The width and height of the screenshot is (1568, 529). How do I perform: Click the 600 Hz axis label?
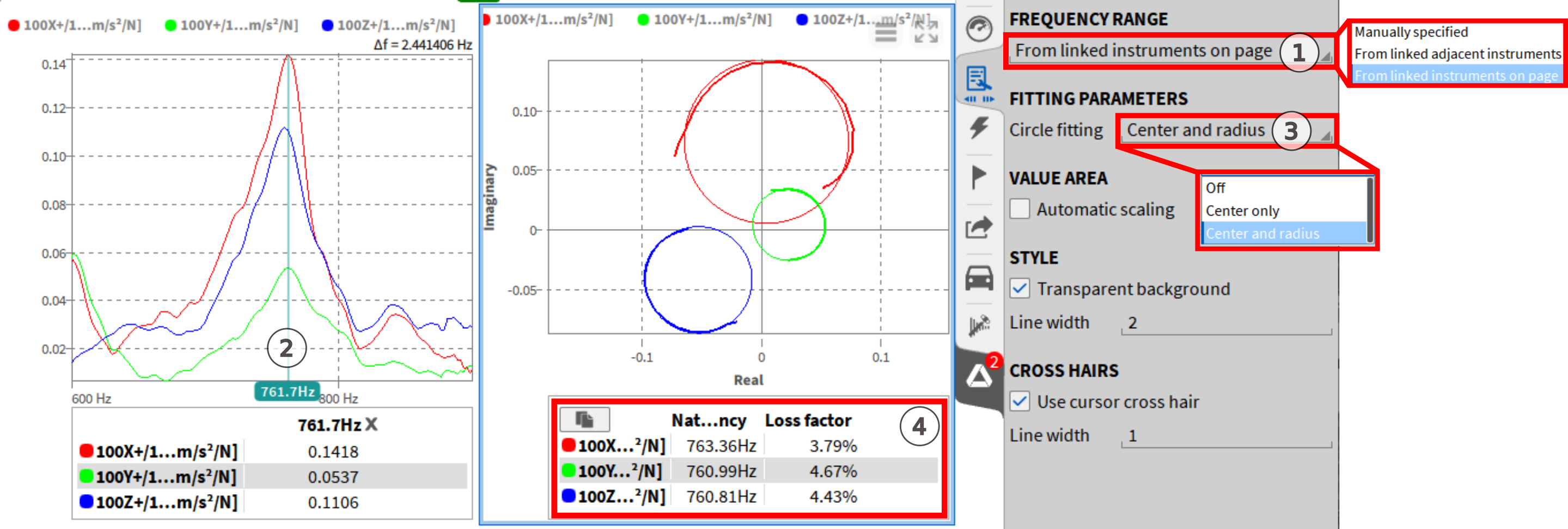click(x=91, y=399)
